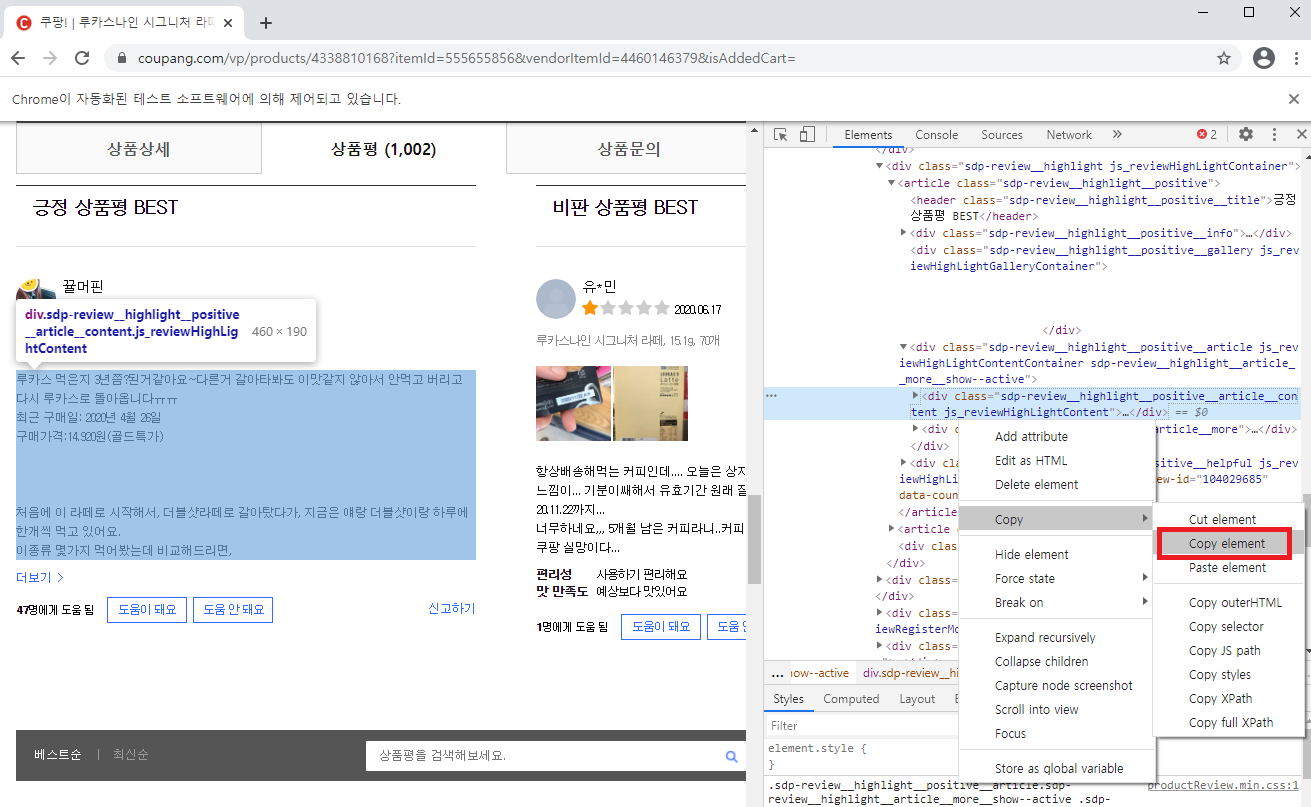1311x807 pixels.
Task: Choose Paste element in submenu
Action: pyautogui.click(x=1228, y=568)
